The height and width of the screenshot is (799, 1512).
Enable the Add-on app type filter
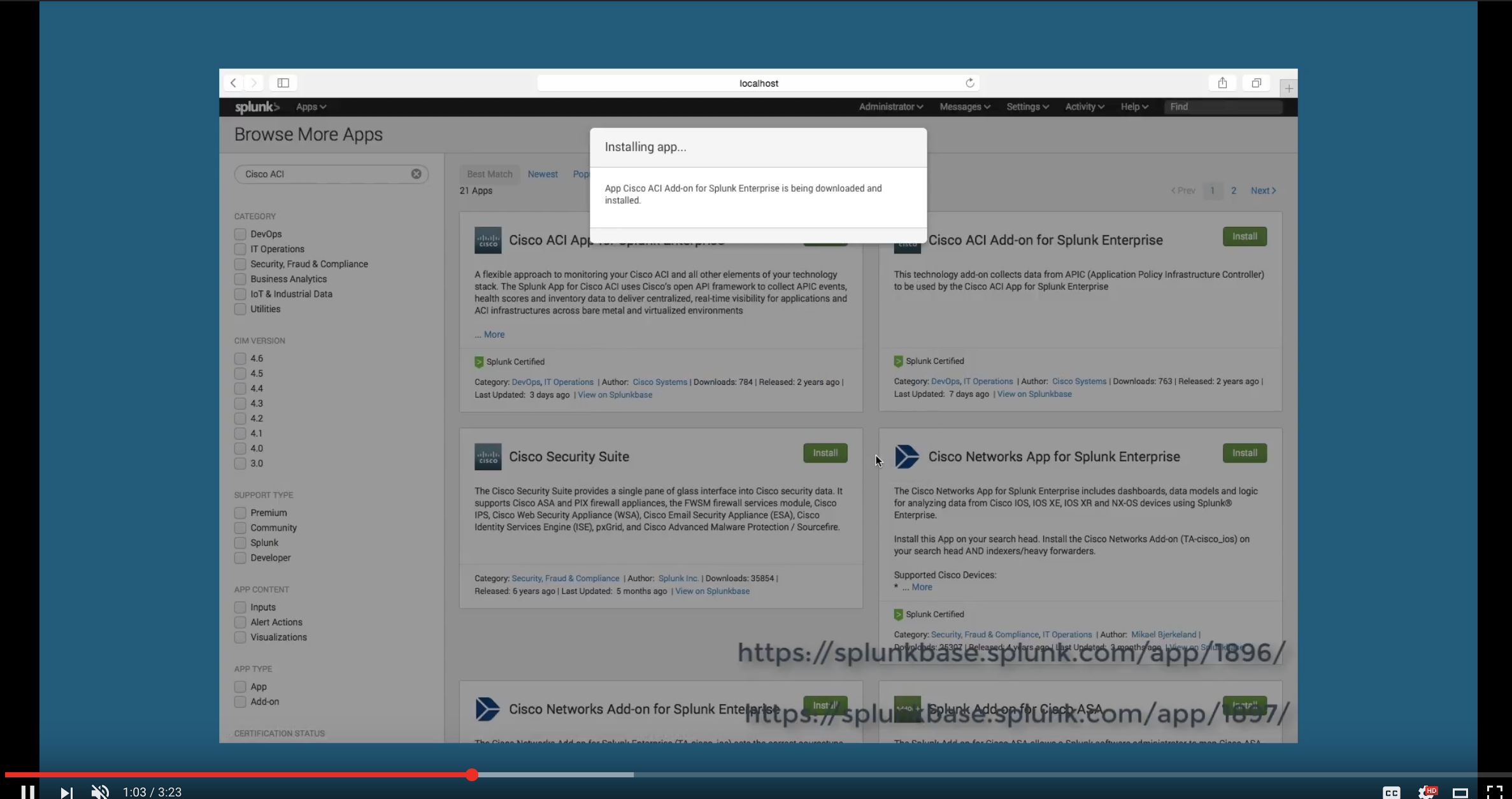coord(240,702)
